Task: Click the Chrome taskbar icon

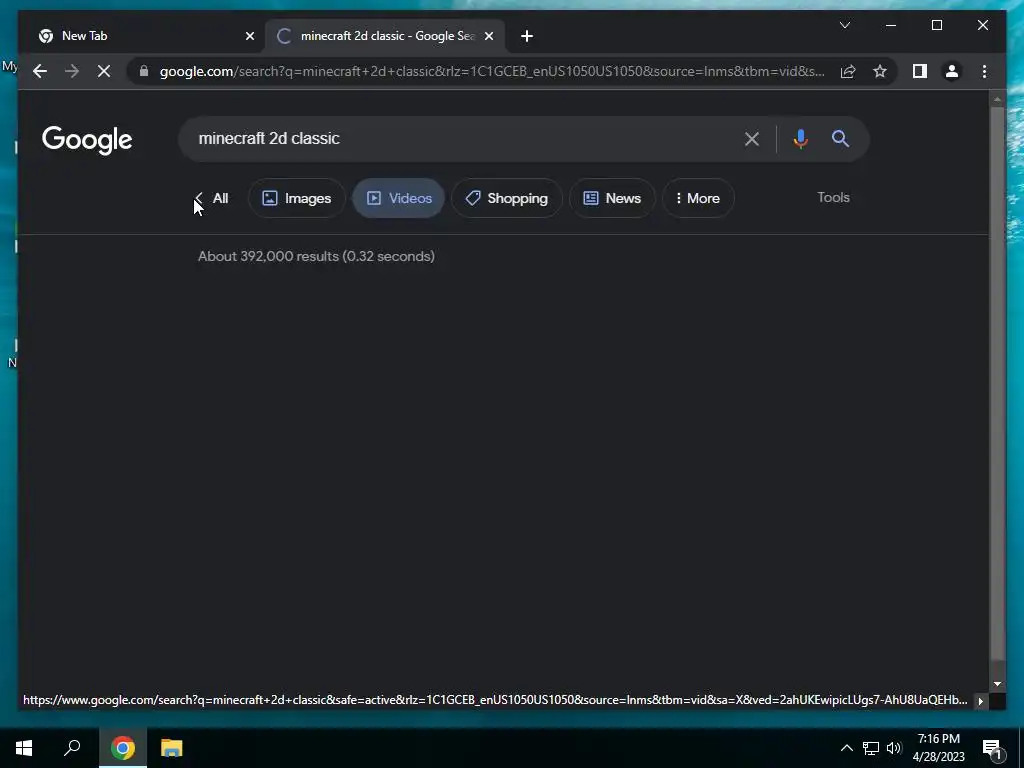Action: (123, 748)
